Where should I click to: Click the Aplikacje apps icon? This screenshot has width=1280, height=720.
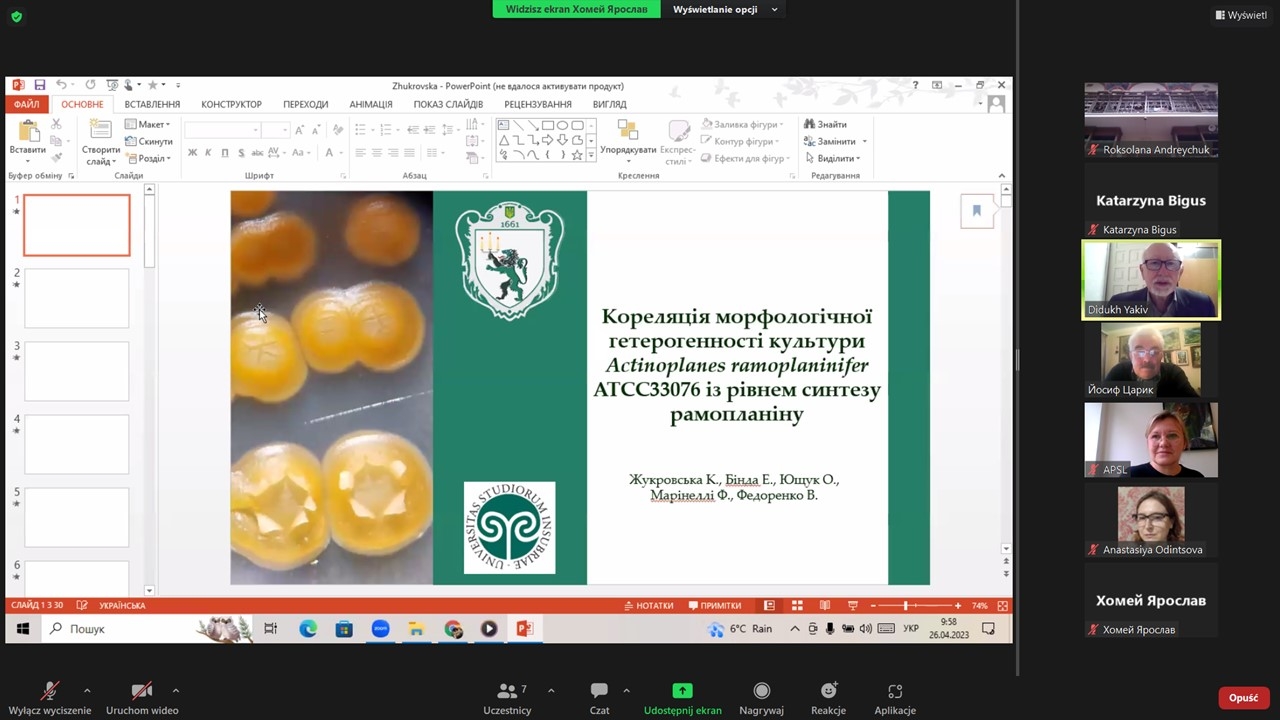point(894,691)
